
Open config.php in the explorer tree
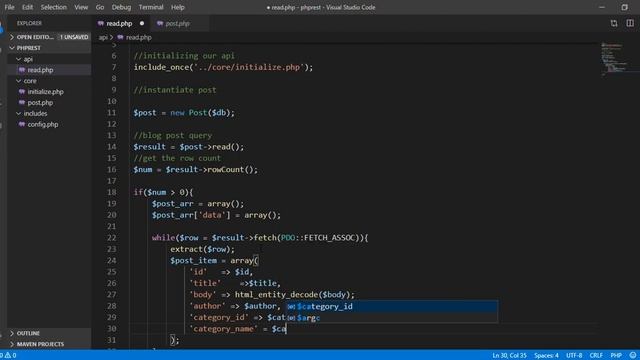49,124
